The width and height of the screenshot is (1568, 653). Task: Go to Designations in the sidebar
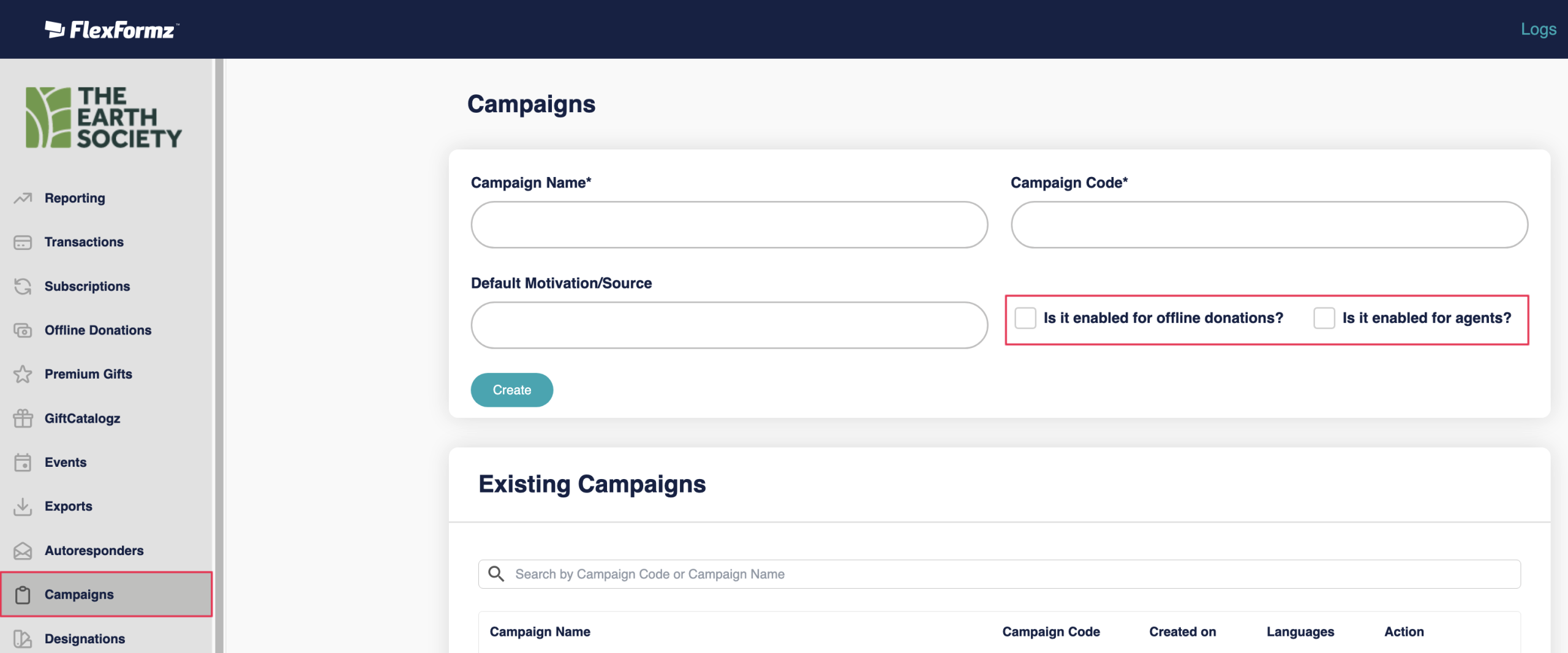[x=85, y=638]
